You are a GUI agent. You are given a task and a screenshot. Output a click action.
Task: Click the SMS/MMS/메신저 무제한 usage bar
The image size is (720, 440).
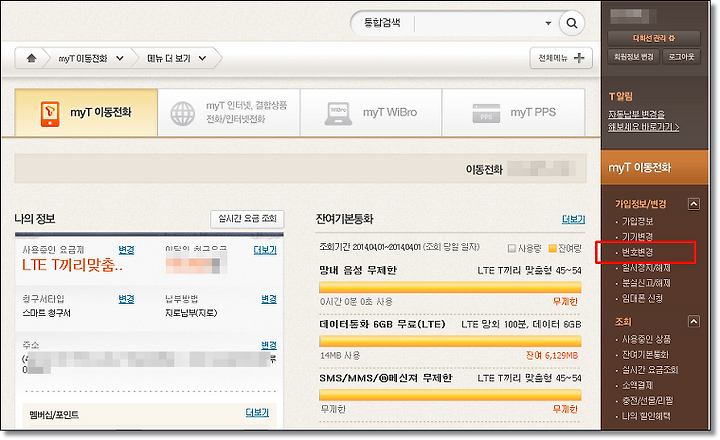450,395
